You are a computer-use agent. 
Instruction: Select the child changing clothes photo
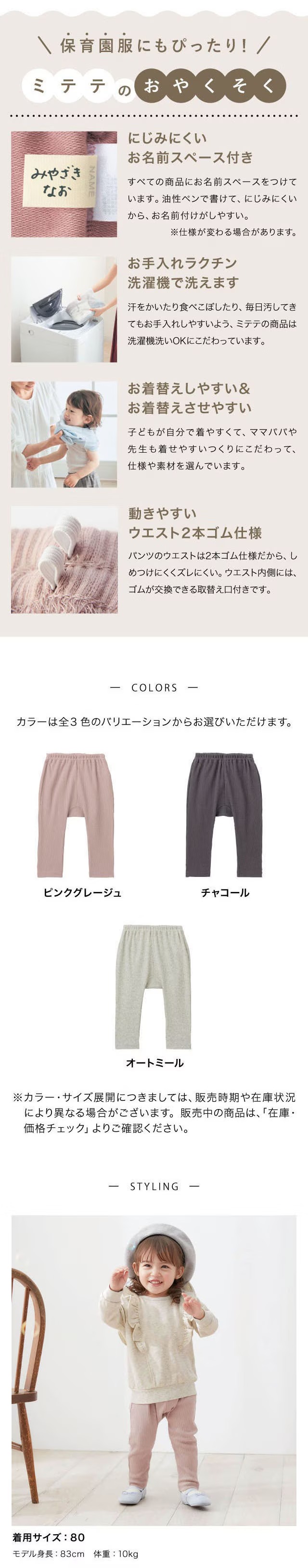point(64,434)
